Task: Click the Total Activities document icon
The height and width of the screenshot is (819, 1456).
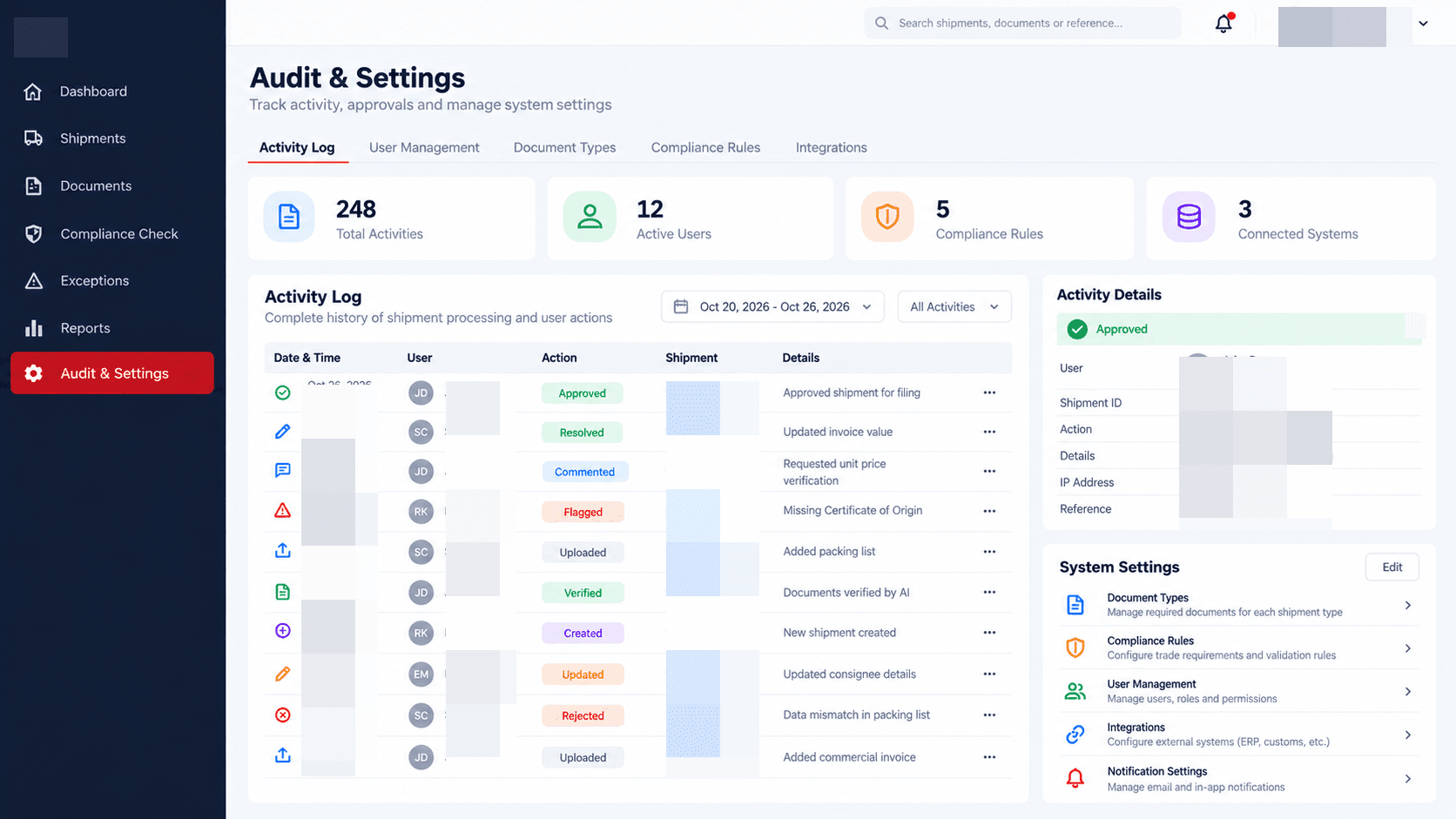Action: pyautogui.click(x=289, y=217)
